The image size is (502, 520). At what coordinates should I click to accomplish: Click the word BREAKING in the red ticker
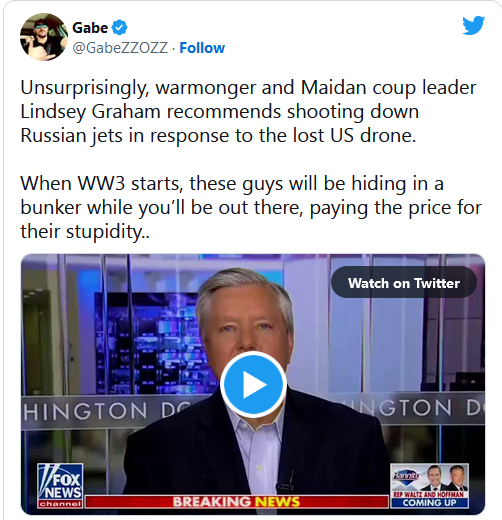click(212, 502)
